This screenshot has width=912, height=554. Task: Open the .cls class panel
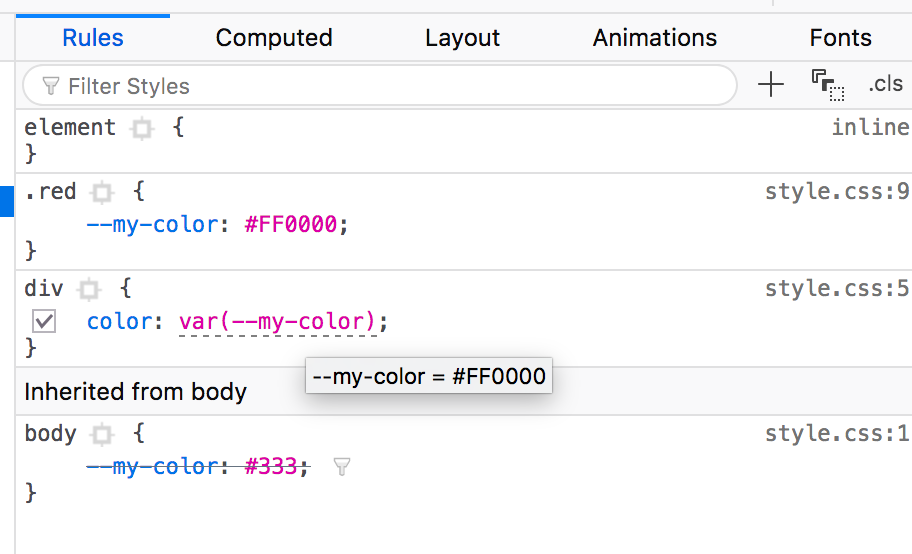885,84
